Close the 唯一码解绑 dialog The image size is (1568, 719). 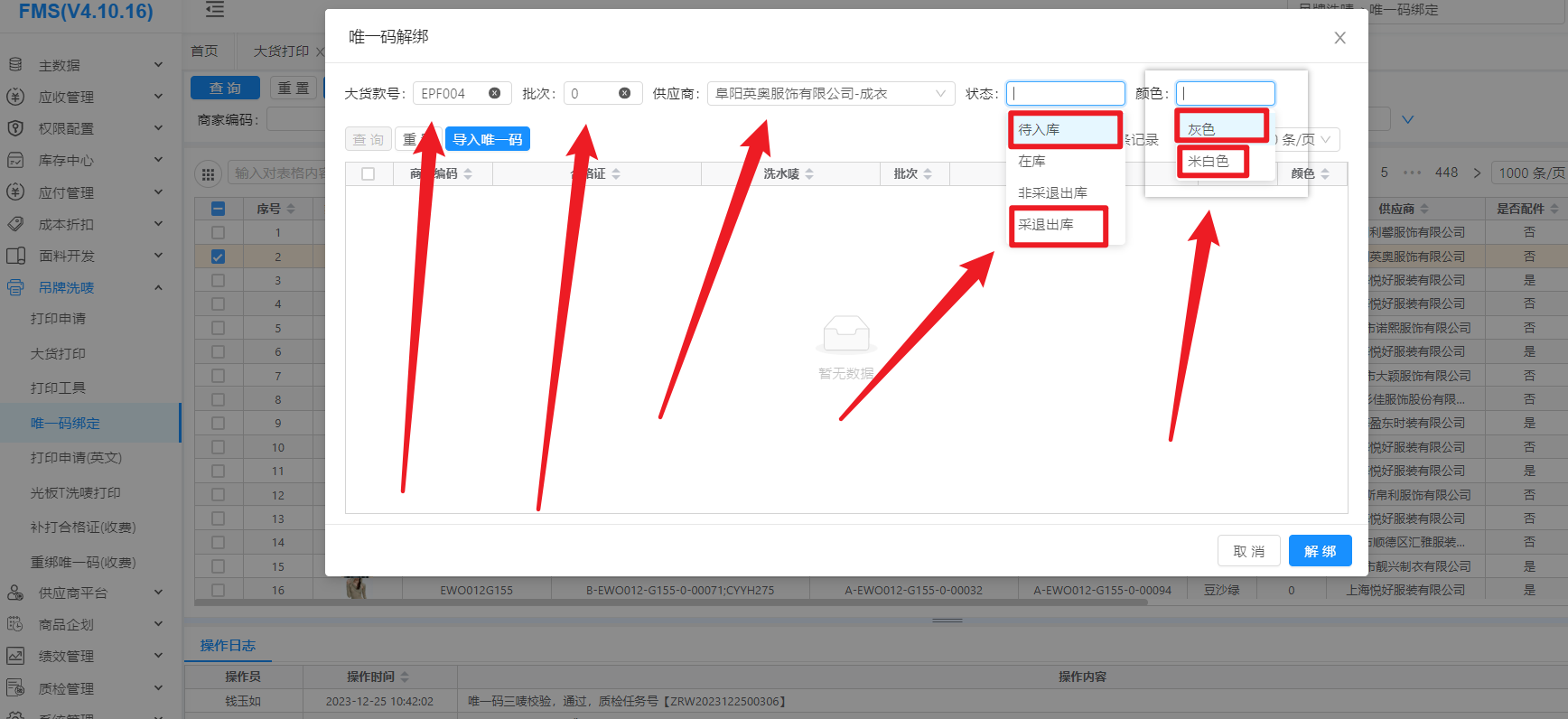point(1339,38)
